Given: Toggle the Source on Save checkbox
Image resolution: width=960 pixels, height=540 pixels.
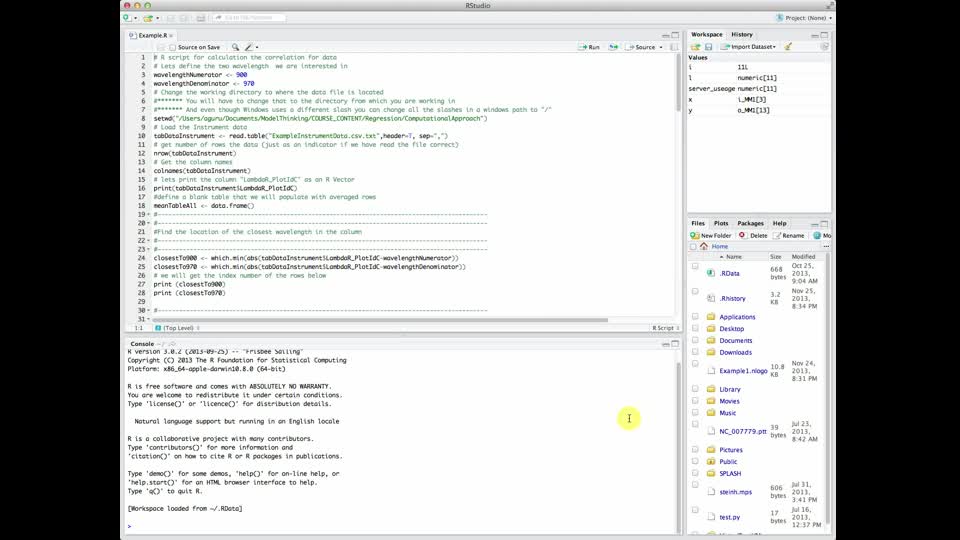Looking at the screenshot, I should click(173, 47).
